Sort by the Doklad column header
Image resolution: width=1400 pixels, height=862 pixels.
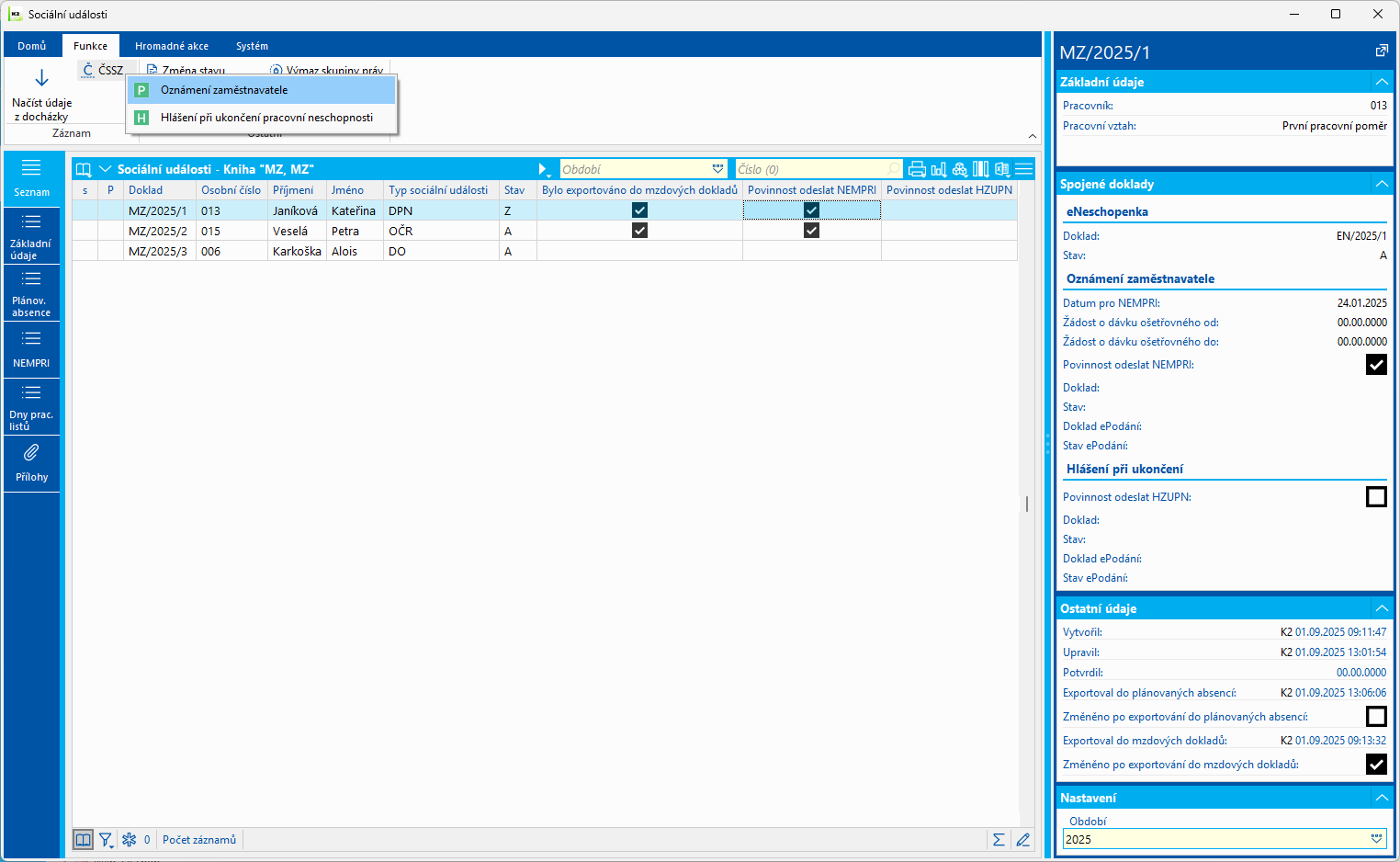pyautogui.click(x=160, y=190)
